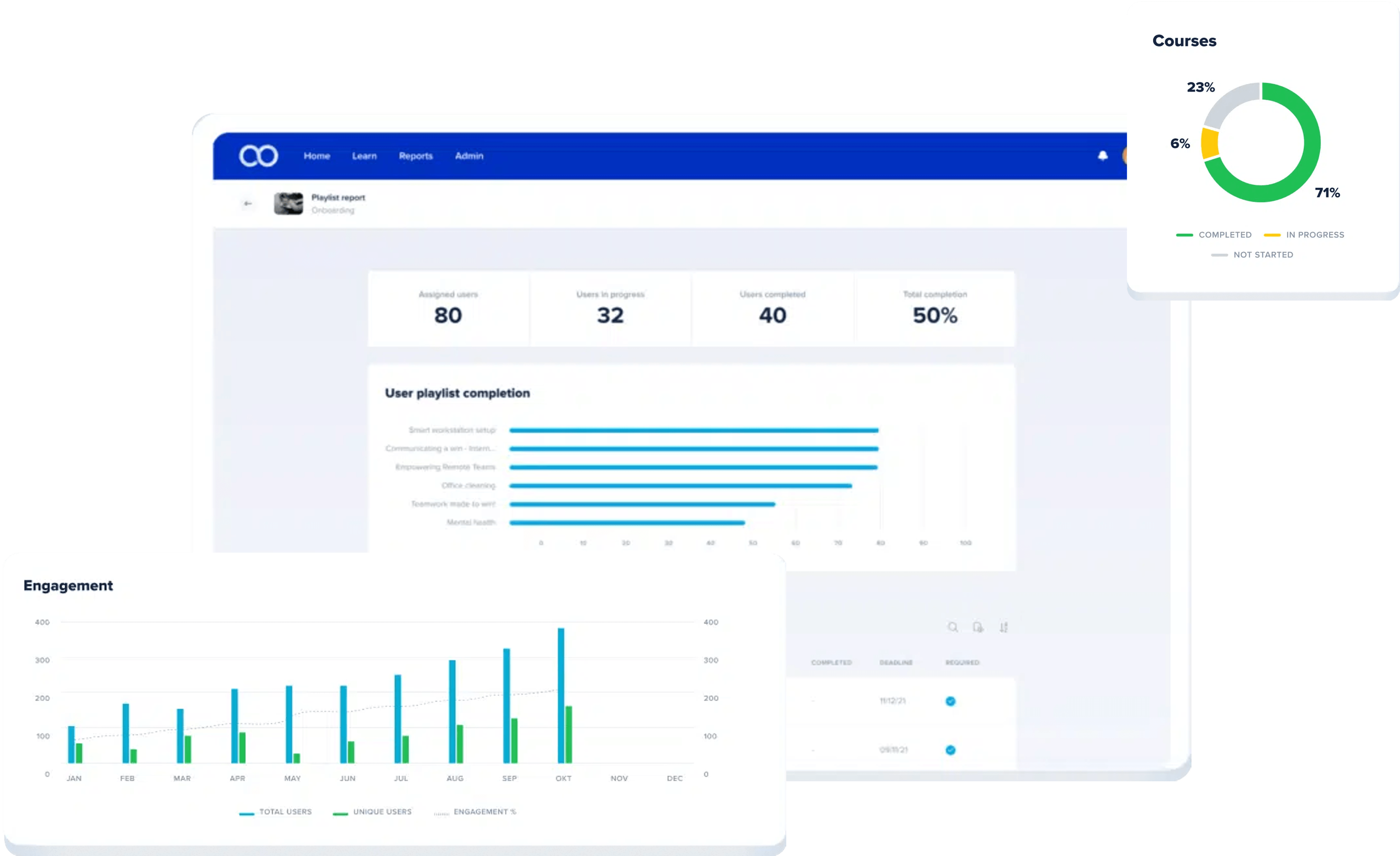Open the Admin tab
Viewport: 1400px width, 856px height.
[469, 155]
